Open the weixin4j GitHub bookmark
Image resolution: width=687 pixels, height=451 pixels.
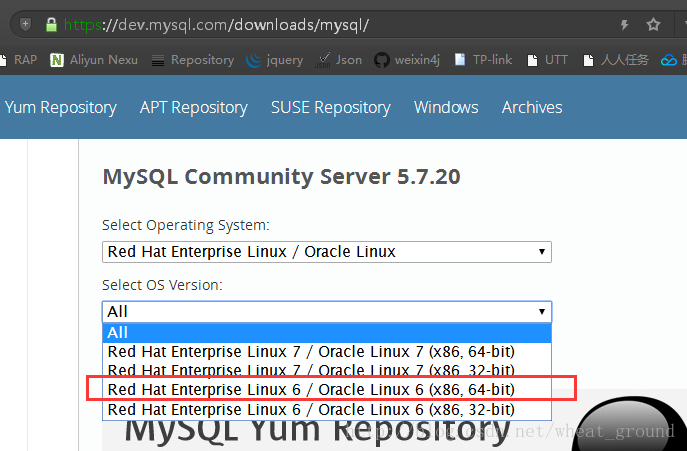(x=407, y=60)
